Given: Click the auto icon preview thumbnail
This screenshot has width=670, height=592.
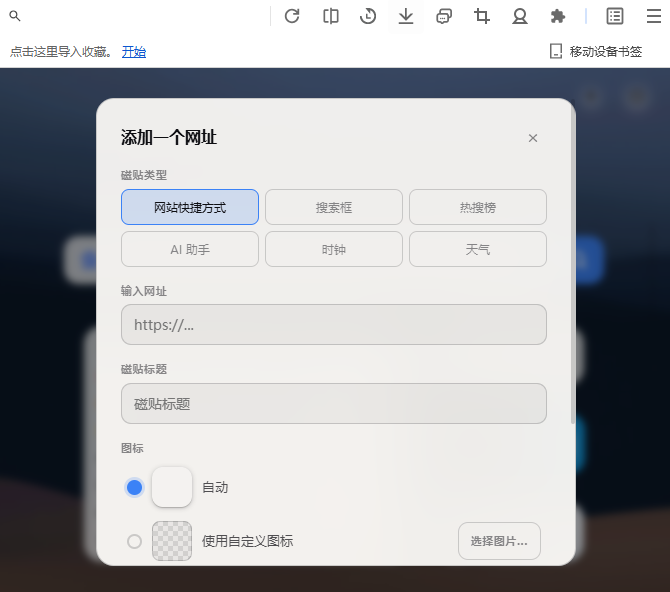Looking at the screenshot, I should point(172,487).
